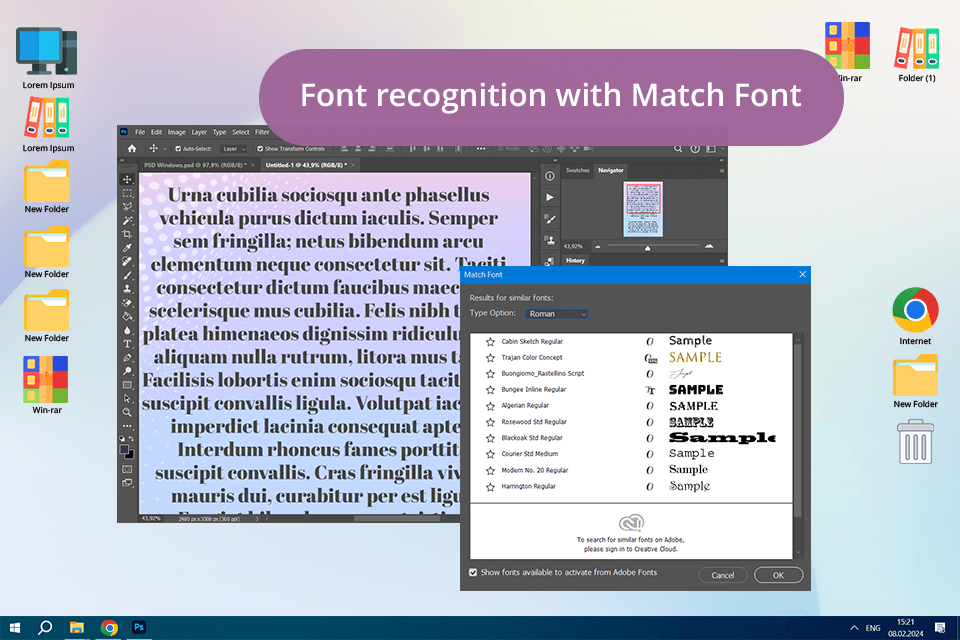Open the Type menu
The image size is (960, 640).
pos(220,132)
